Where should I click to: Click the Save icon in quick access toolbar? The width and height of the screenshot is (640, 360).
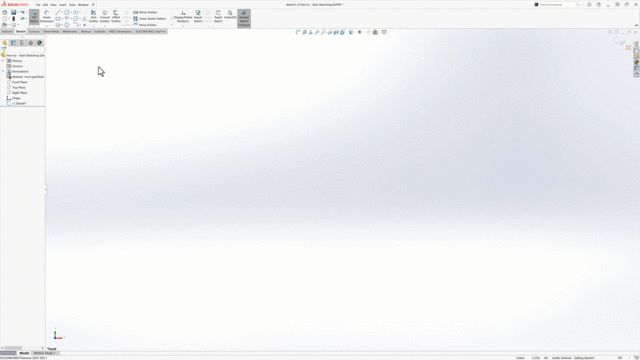[13, 12]
